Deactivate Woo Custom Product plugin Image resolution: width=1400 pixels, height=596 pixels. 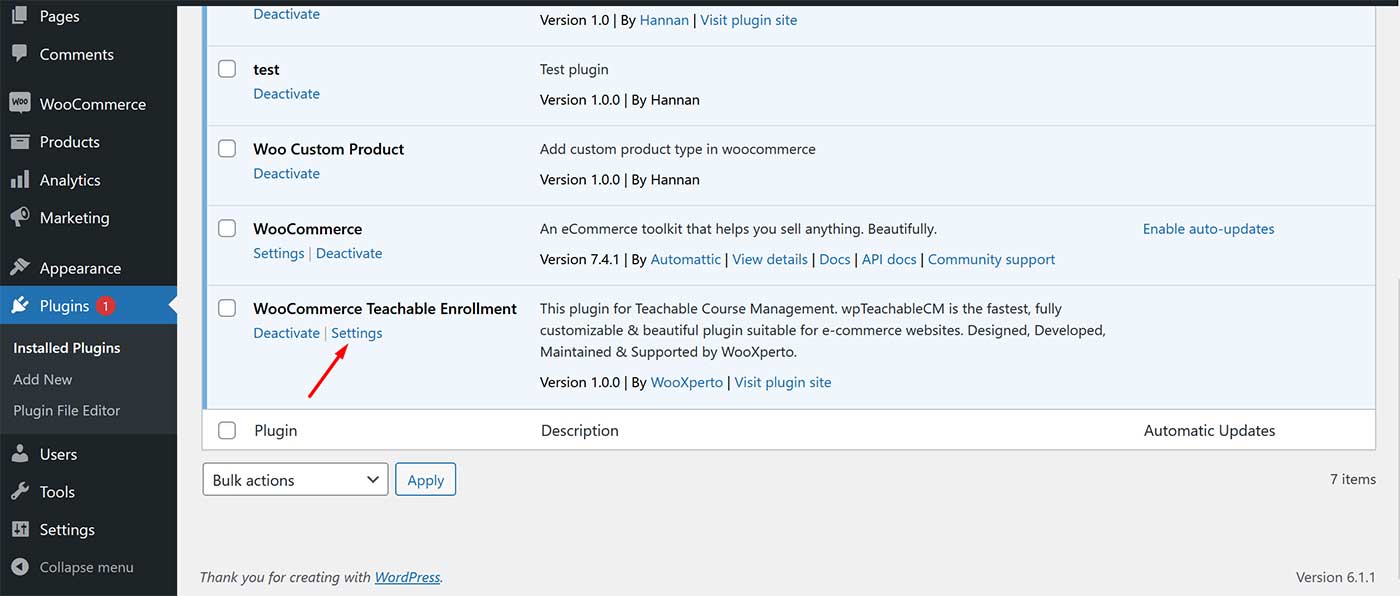[x=287, y=174]
